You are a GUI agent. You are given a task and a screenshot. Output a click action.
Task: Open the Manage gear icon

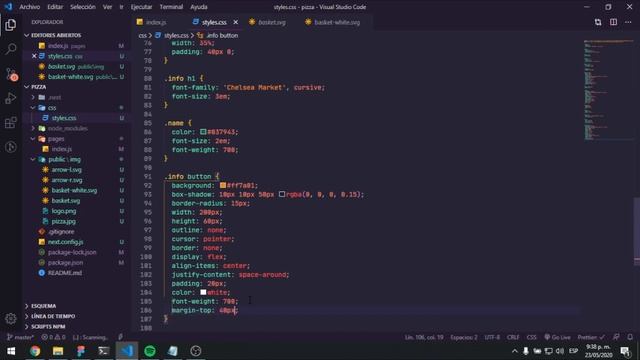click(x=11, y=318)
